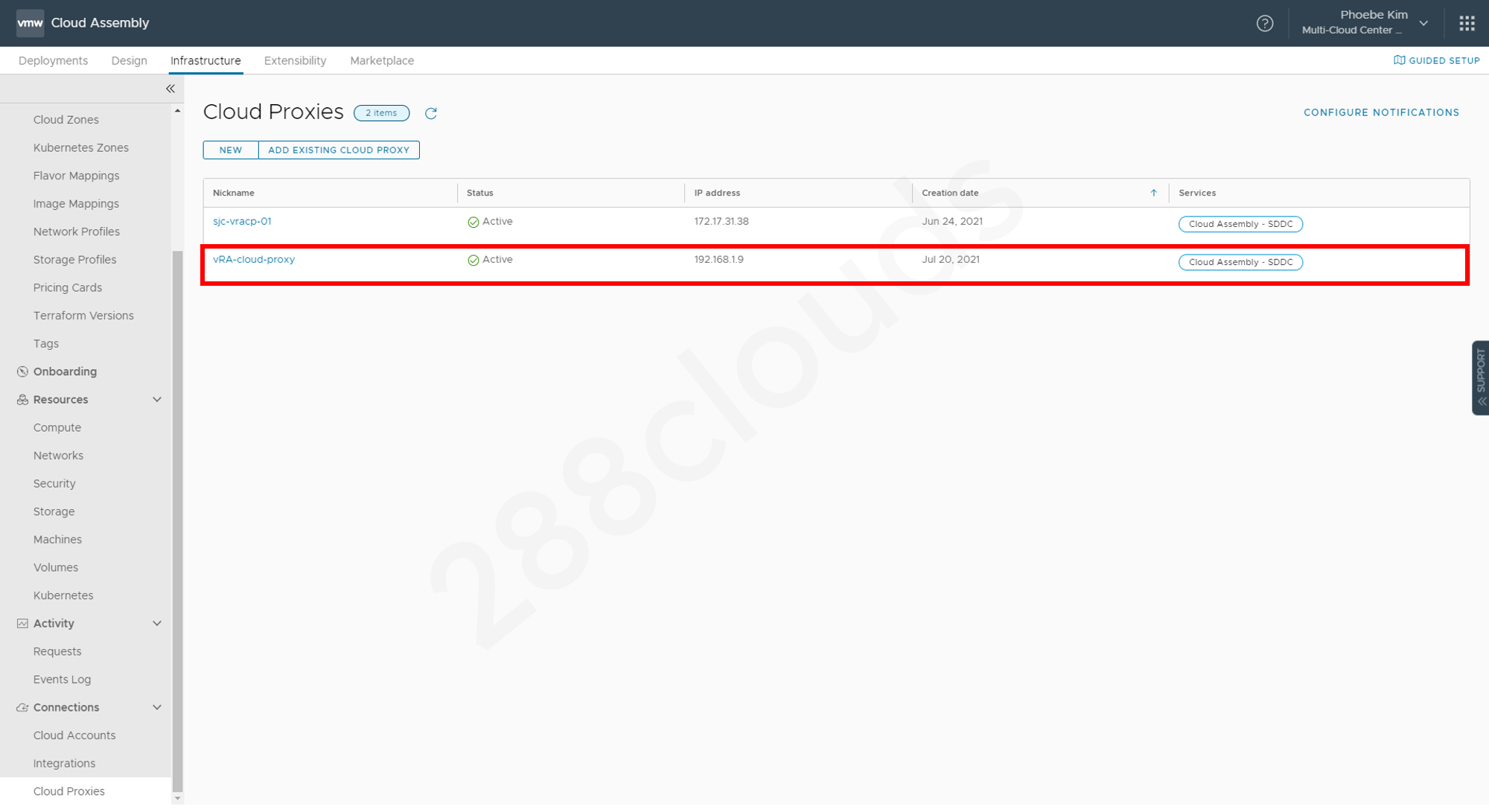This screenshot has height=812, width=1489.
Task: Switch to the Design tab
Action: (129, 60)
